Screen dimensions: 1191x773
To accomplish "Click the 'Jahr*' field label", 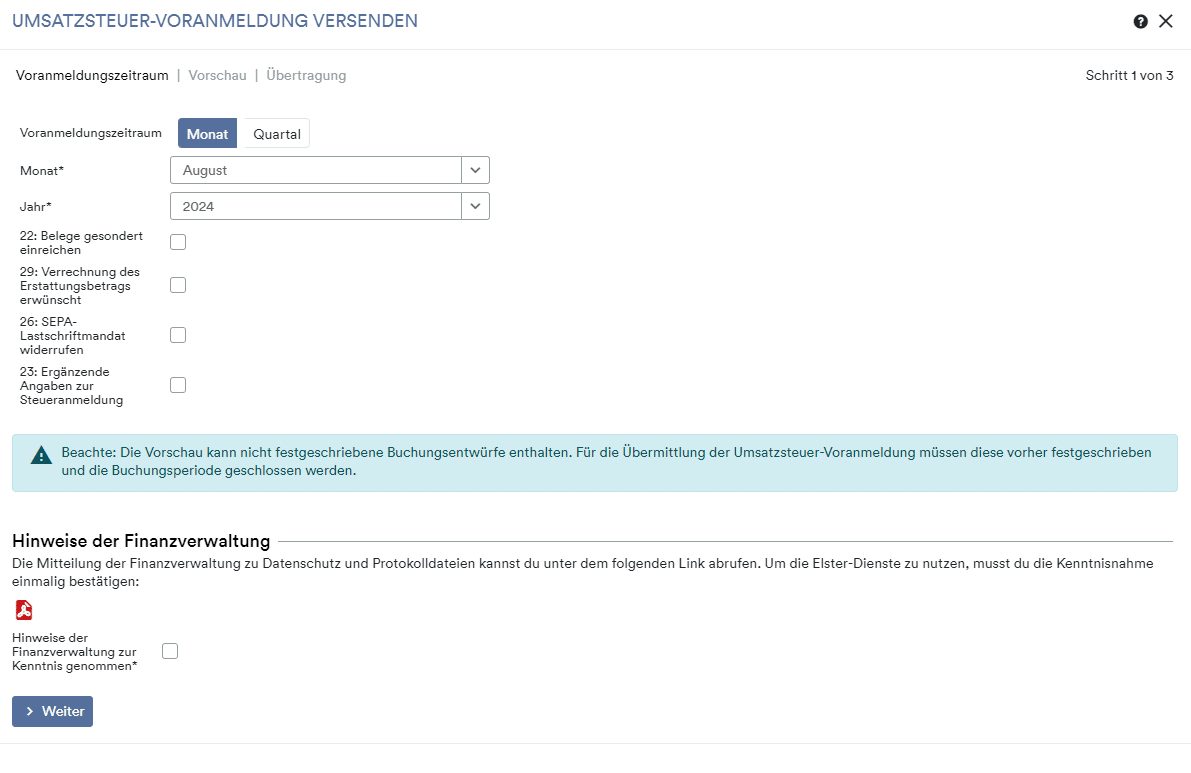I will point(36,207).
